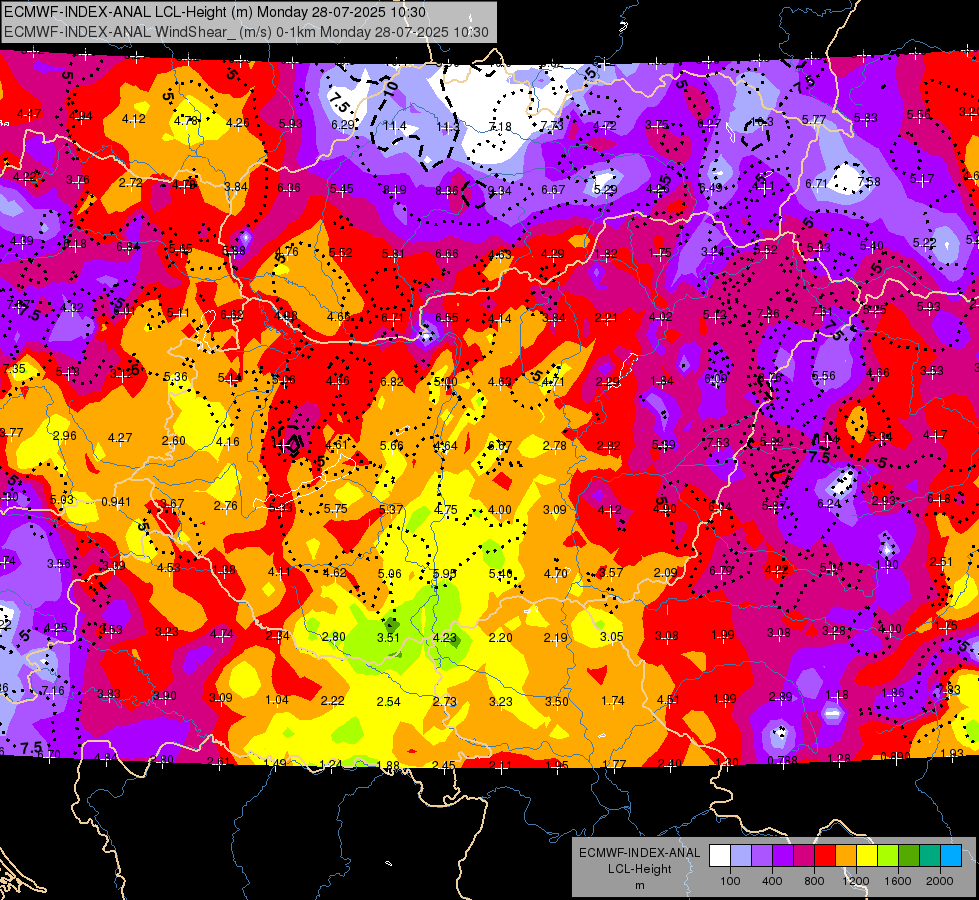Click the grid value 6.82
The image size is (979, 900).
click(x=392, y=382)
